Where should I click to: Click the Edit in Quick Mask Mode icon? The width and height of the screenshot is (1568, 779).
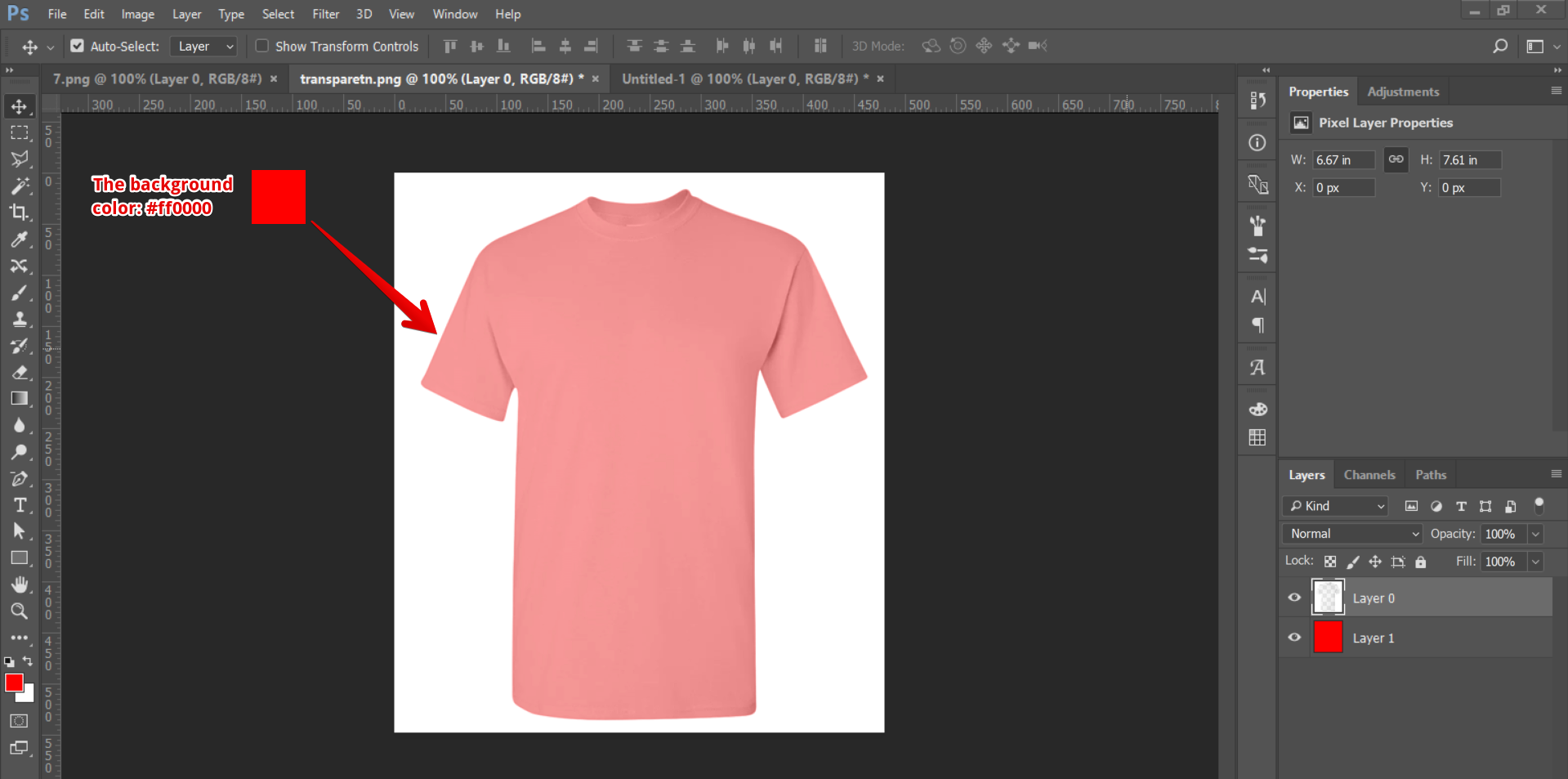[x=19, y=721]
